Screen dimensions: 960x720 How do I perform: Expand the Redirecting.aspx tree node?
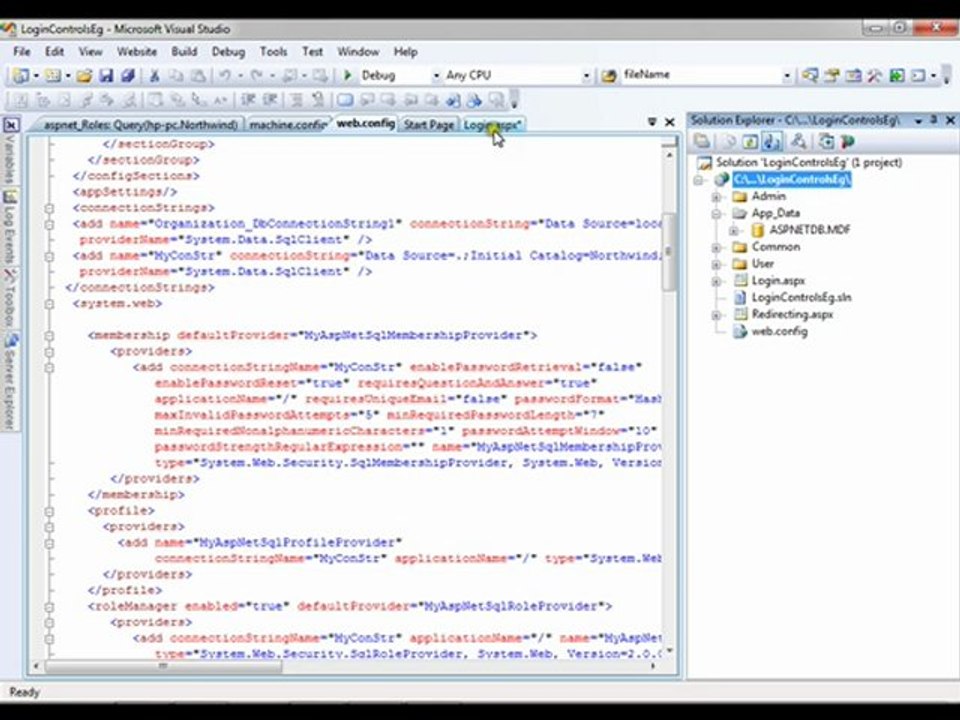click(x=716, y=315)
